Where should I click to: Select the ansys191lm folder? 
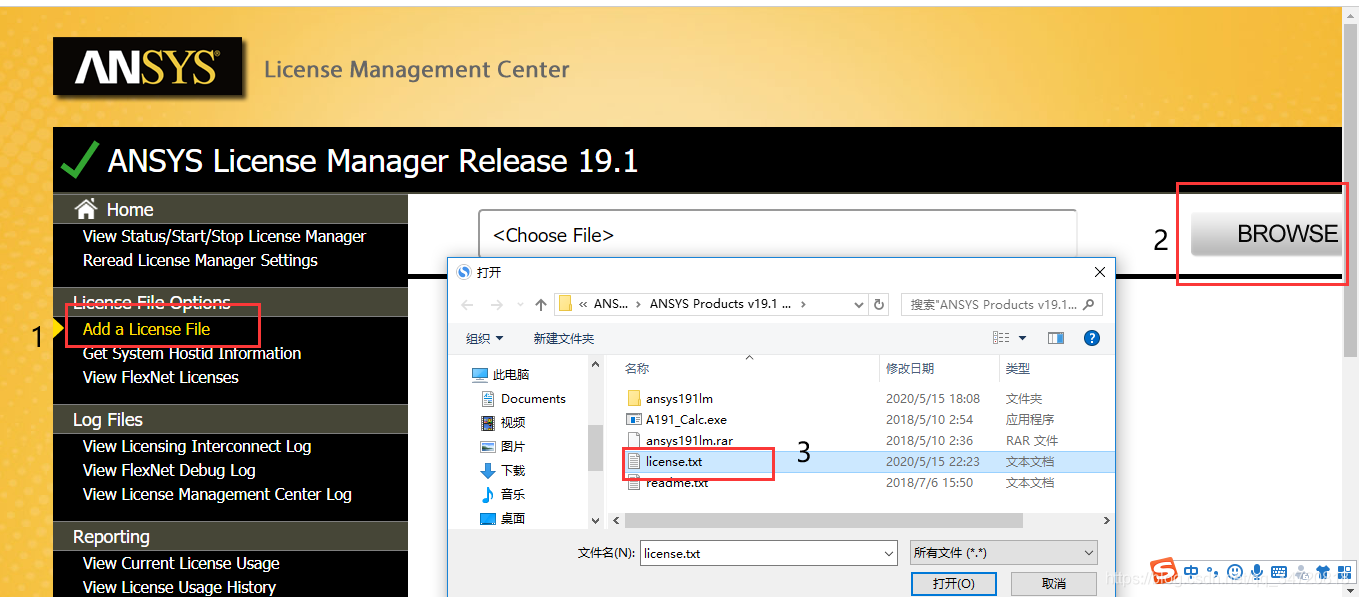(x=670, y=399)
